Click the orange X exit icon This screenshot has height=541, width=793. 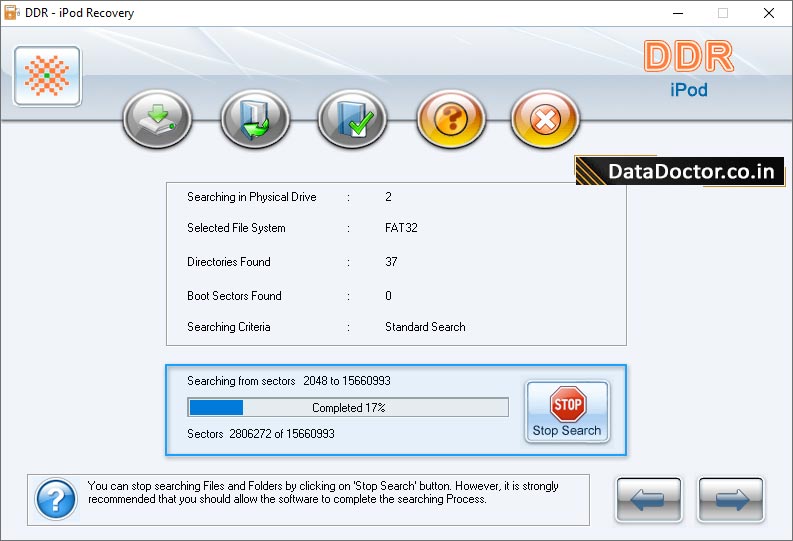pyautogui.click(x=545, y=119)
